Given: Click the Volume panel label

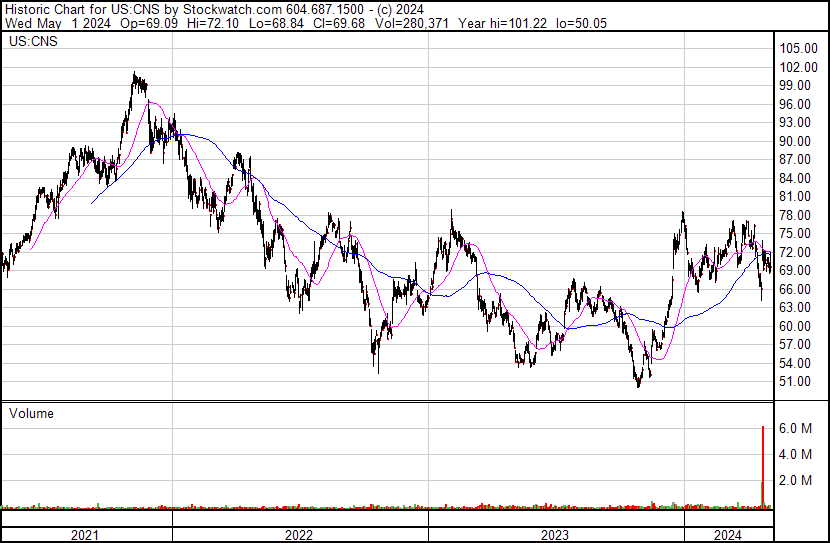Looking at the screenshot, I should pos(31,413).
